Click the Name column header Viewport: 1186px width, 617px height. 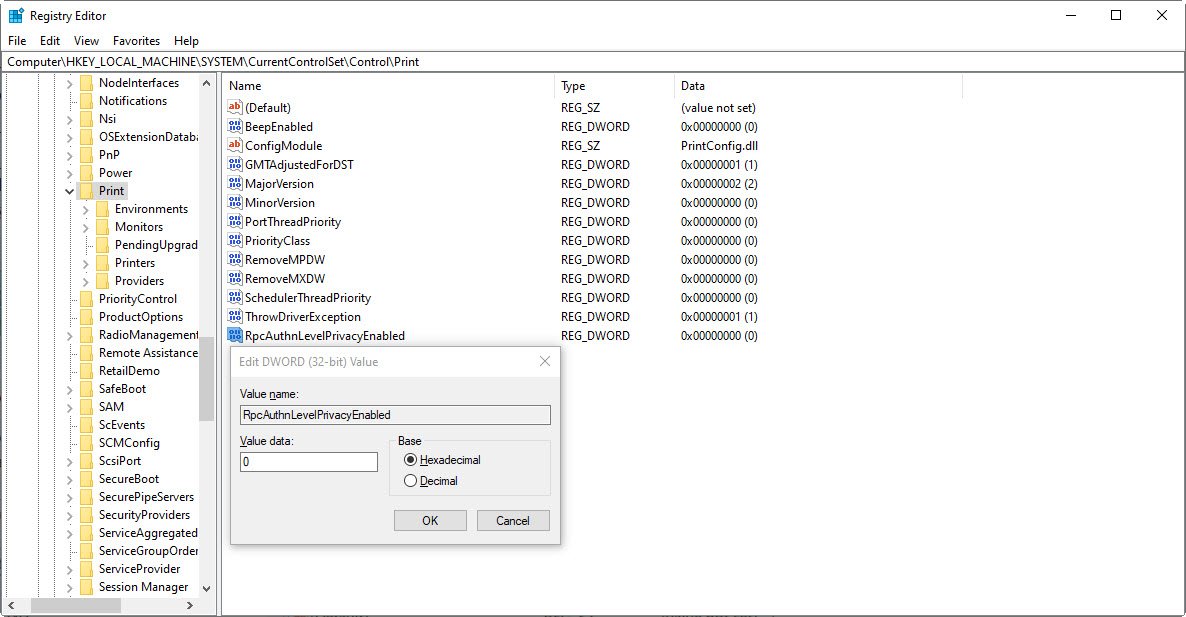click(388, 86)
